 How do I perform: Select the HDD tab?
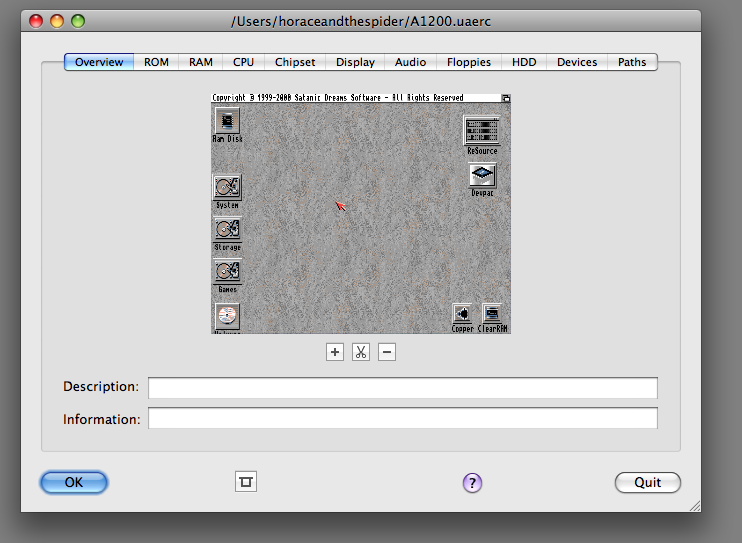tap(524, 62)
